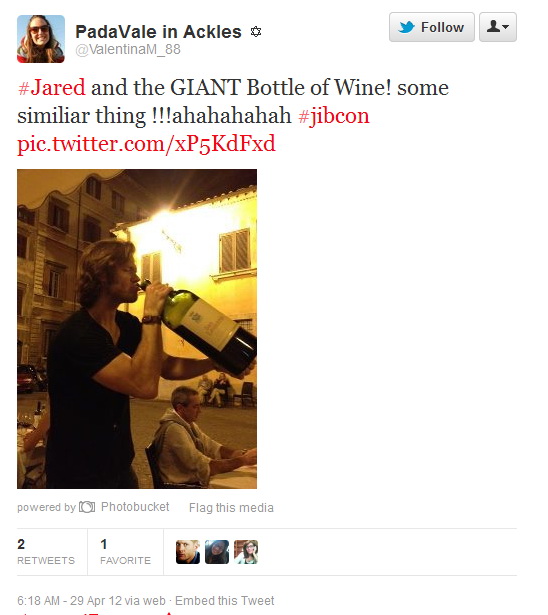Open the #jibcon hashtag
The image size is (548, 615).
point(334,116)
